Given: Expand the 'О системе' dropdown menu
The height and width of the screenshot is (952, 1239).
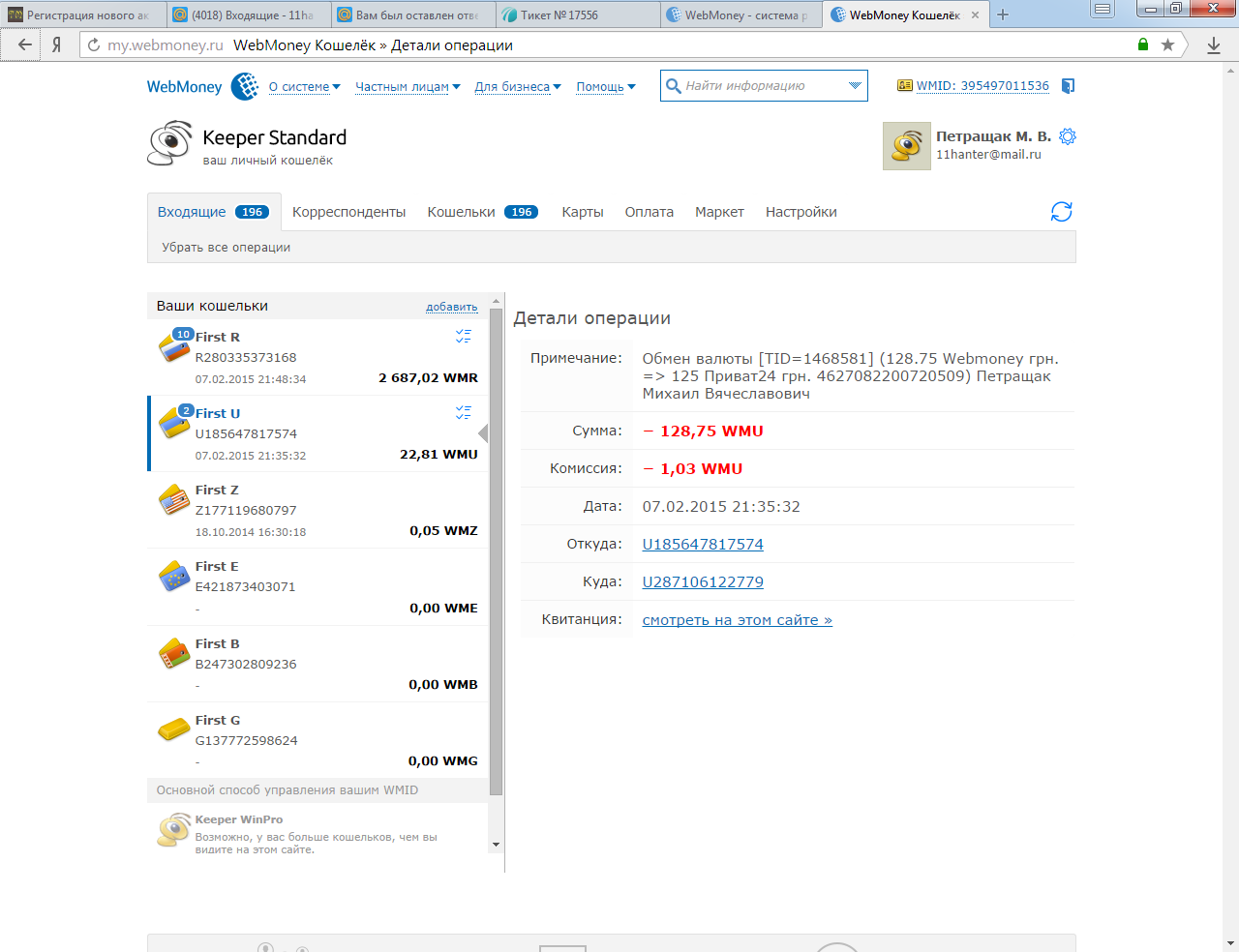Looking at the screenshot, I should pos(305,86).
